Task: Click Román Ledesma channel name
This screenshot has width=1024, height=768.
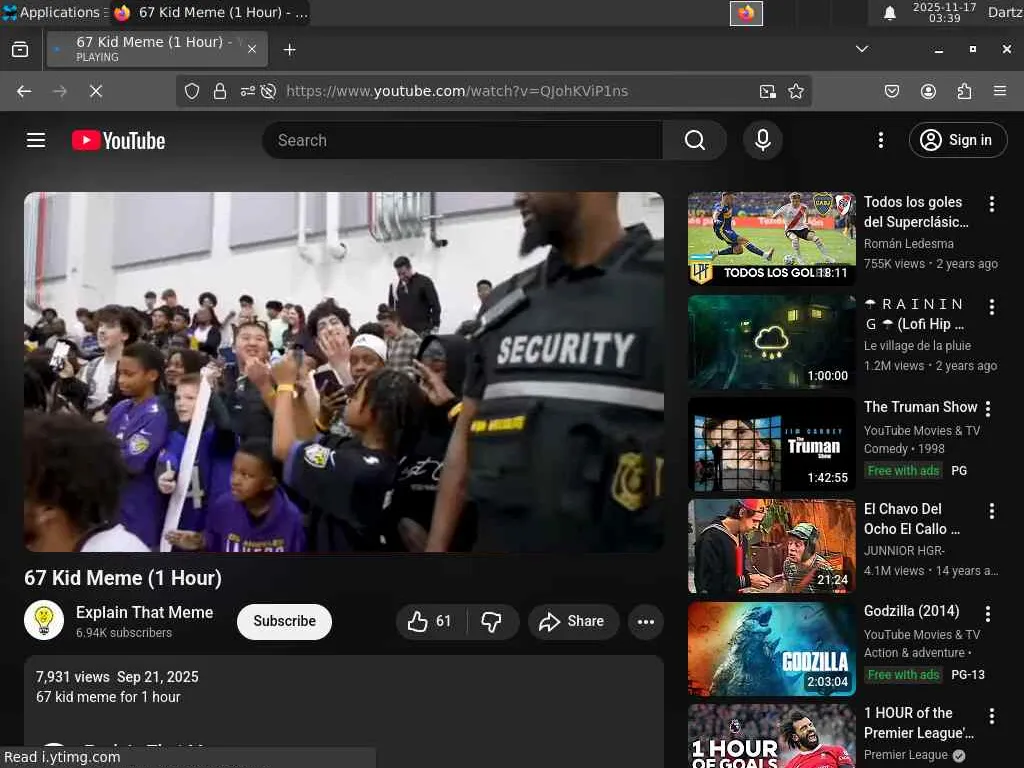Action: pos(908,244)
